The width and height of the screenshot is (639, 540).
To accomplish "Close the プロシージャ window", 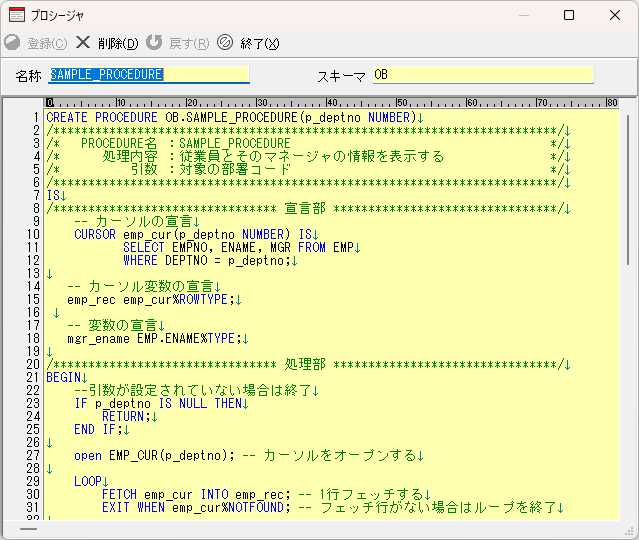I will tap(615, 15).
